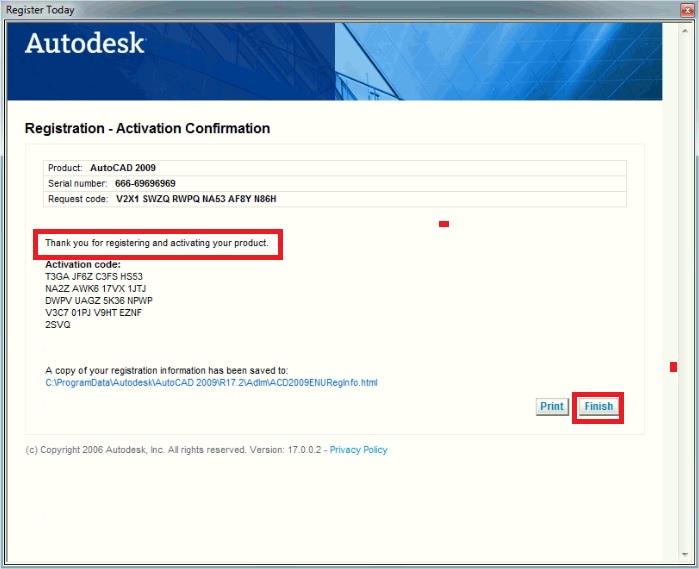This screenshot has height=569, width=699.
Task: Click the Autodesk logo in the banner
Action: (85, 44)
